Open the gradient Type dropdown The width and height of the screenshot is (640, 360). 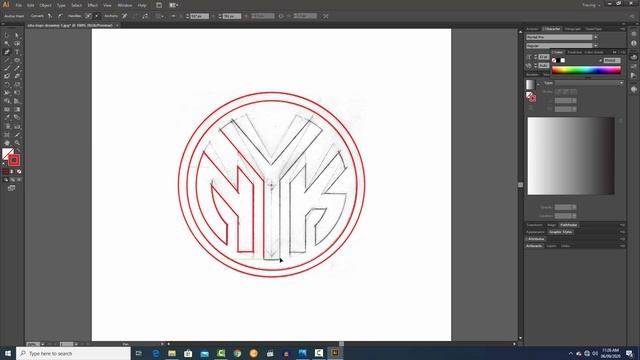589,83
